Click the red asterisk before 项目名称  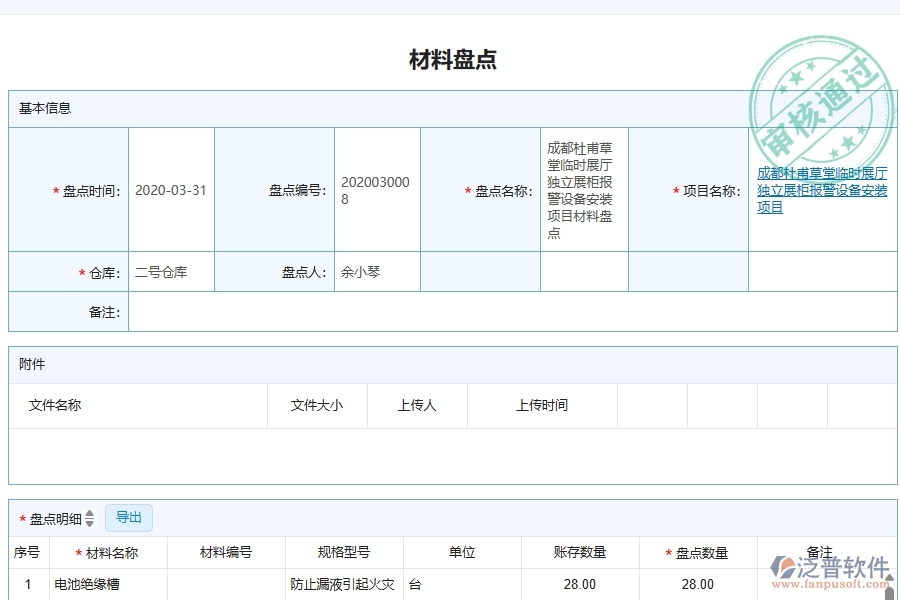[676, 190]
